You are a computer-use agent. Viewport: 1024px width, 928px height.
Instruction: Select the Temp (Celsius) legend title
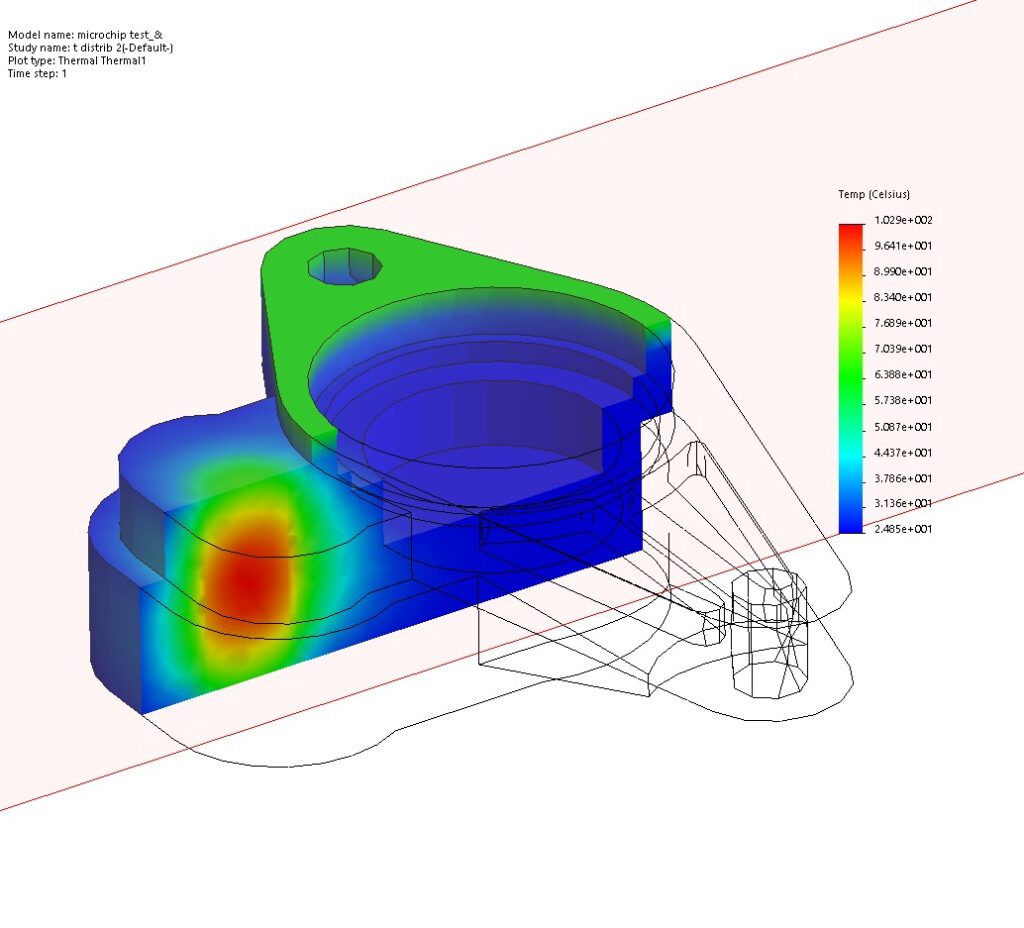tap(874, 194)
